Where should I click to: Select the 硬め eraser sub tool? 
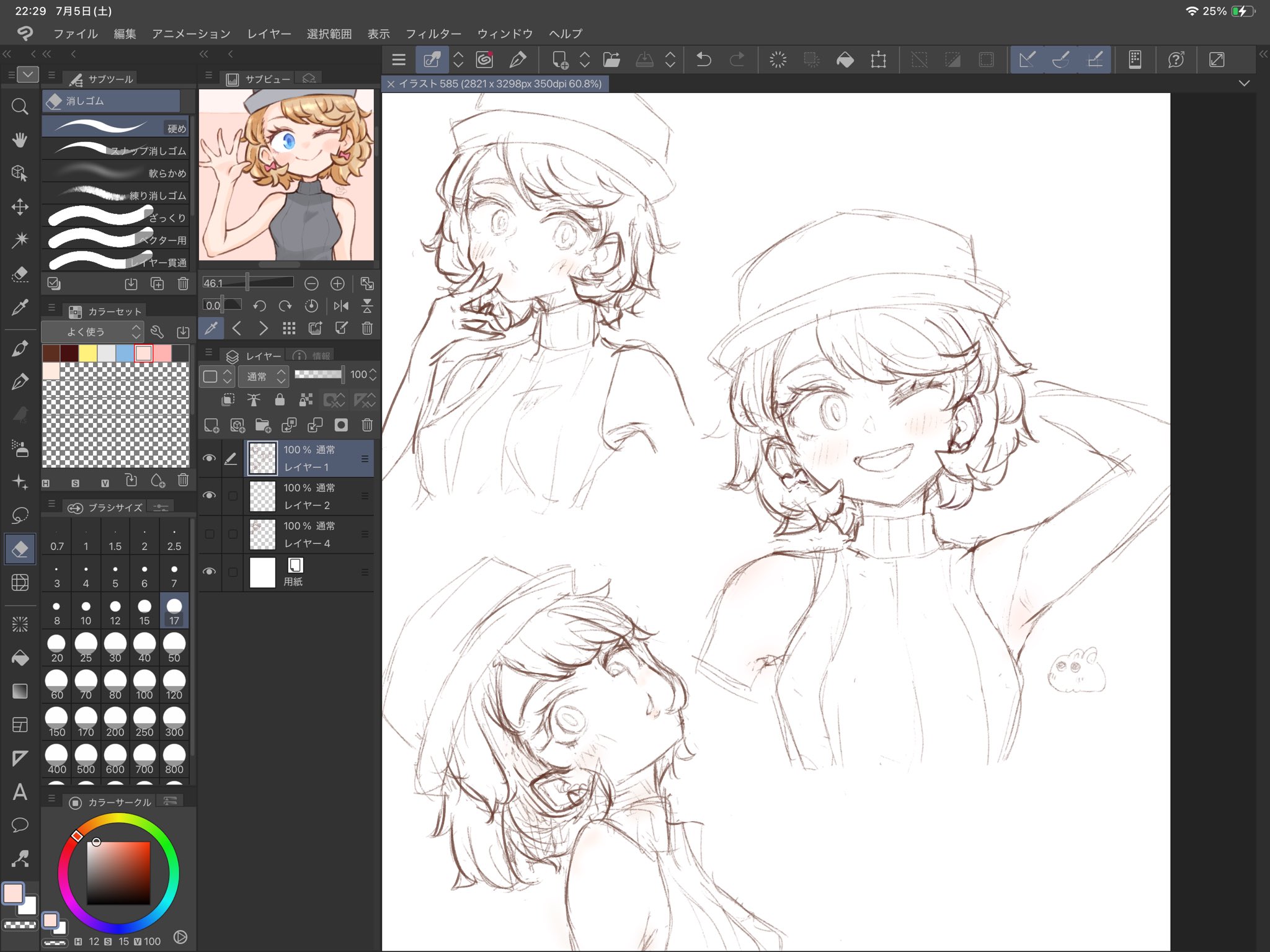[x=115, y=127]
